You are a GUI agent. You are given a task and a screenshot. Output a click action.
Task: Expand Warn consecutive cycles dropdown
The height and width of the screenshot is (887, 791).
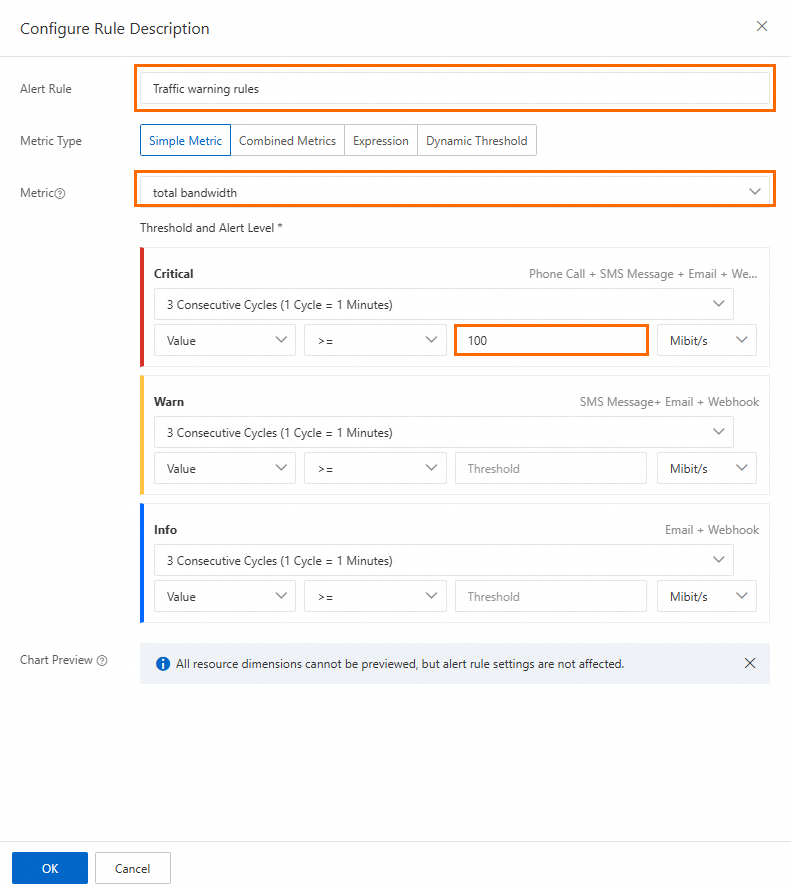point(443,432)
